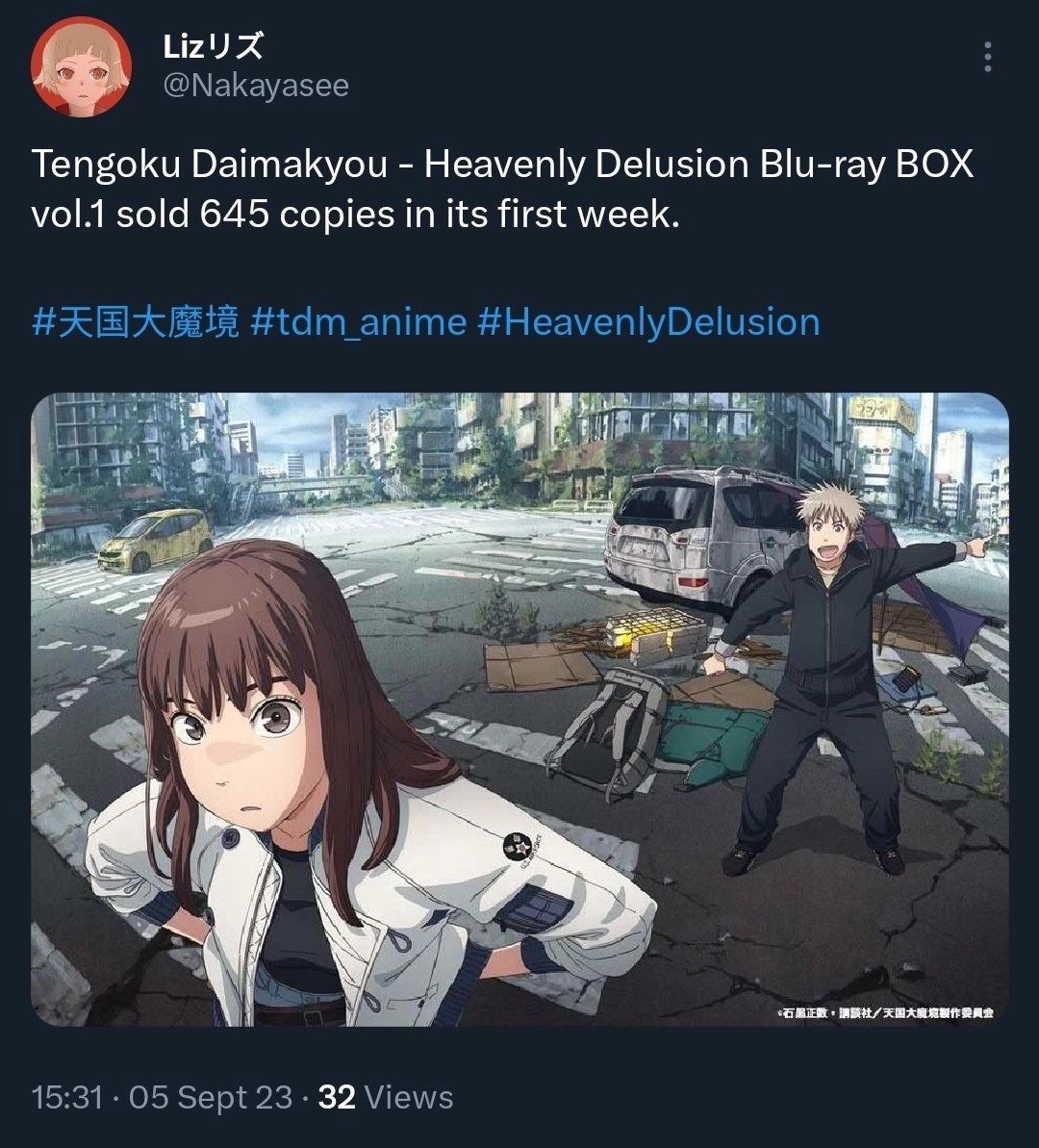
Task: Select the 15:31 post timestamp
Action: click(x=66, y=1098)
